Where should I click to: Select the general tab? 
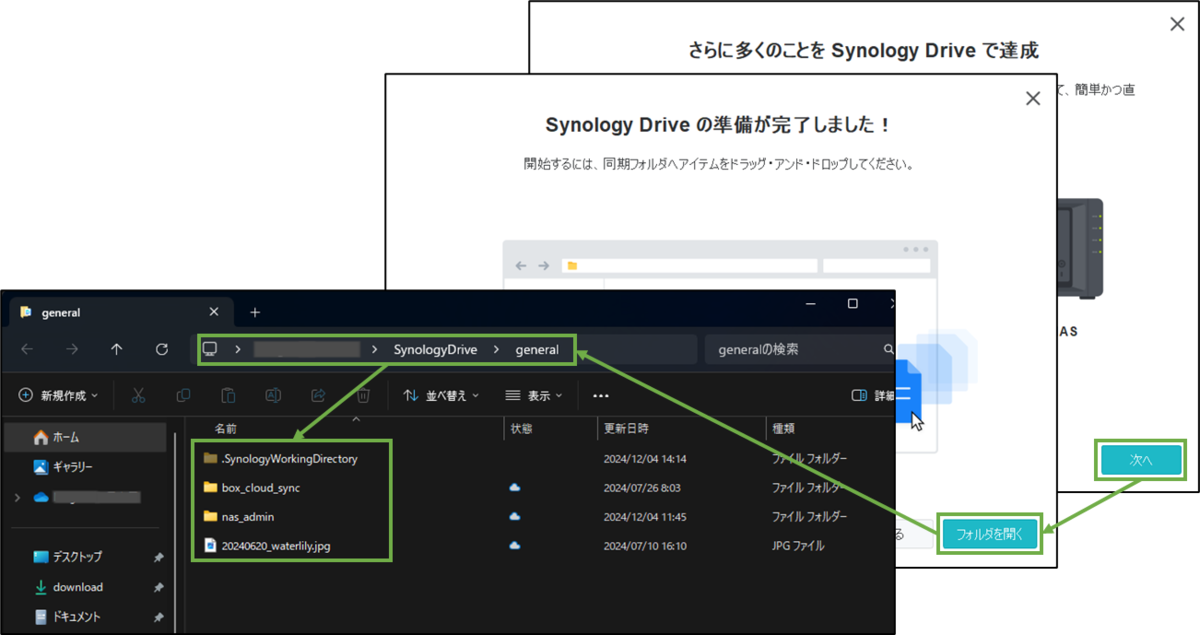pyautogui.click(x=119, y=312)
